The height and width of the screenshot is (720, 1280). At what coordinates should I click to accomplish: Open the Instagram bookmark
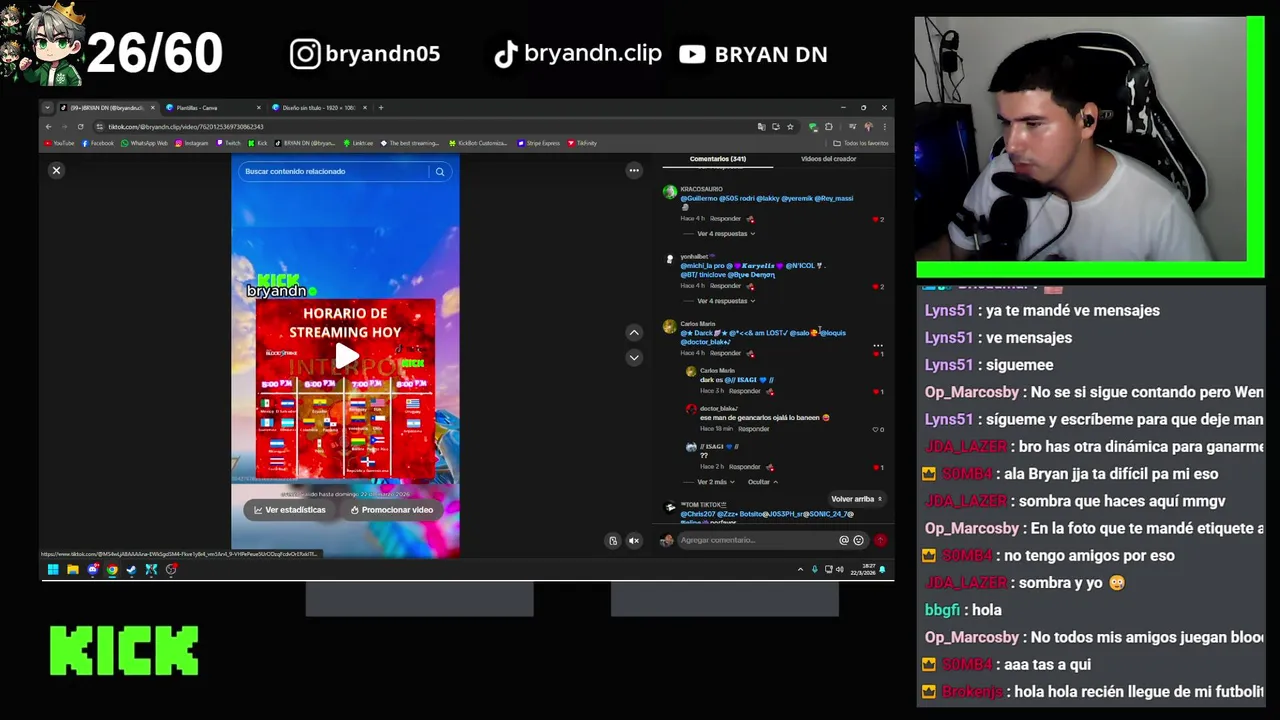(191, 143)
